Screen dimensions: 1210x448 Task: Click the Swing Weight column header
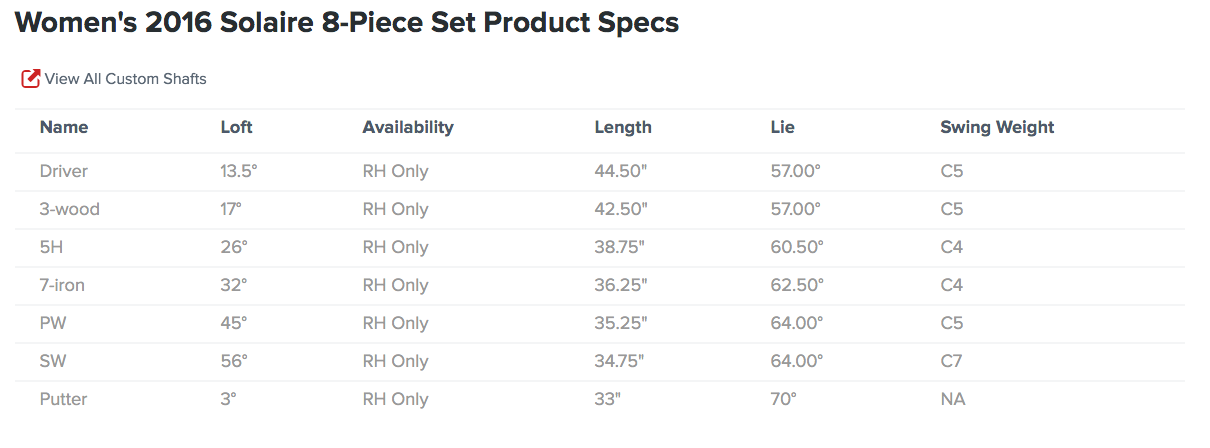pyautogui.click(x=997, y=127)
